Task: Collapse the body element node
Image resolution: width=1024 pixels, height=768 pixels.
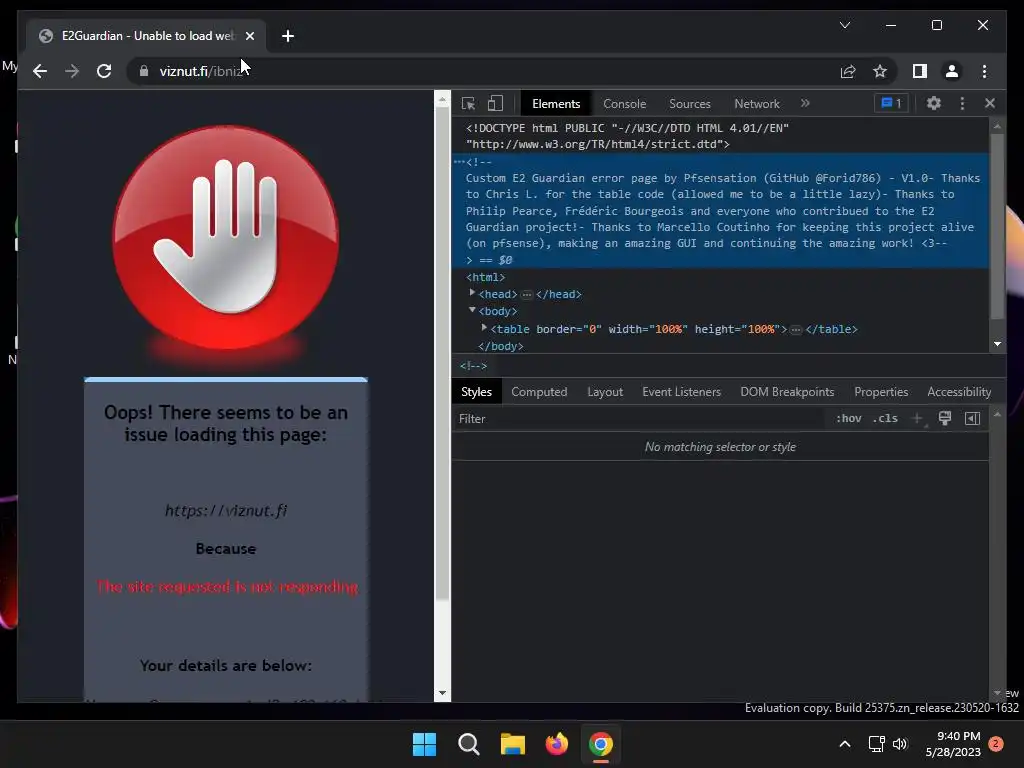Action: point(472,310)
